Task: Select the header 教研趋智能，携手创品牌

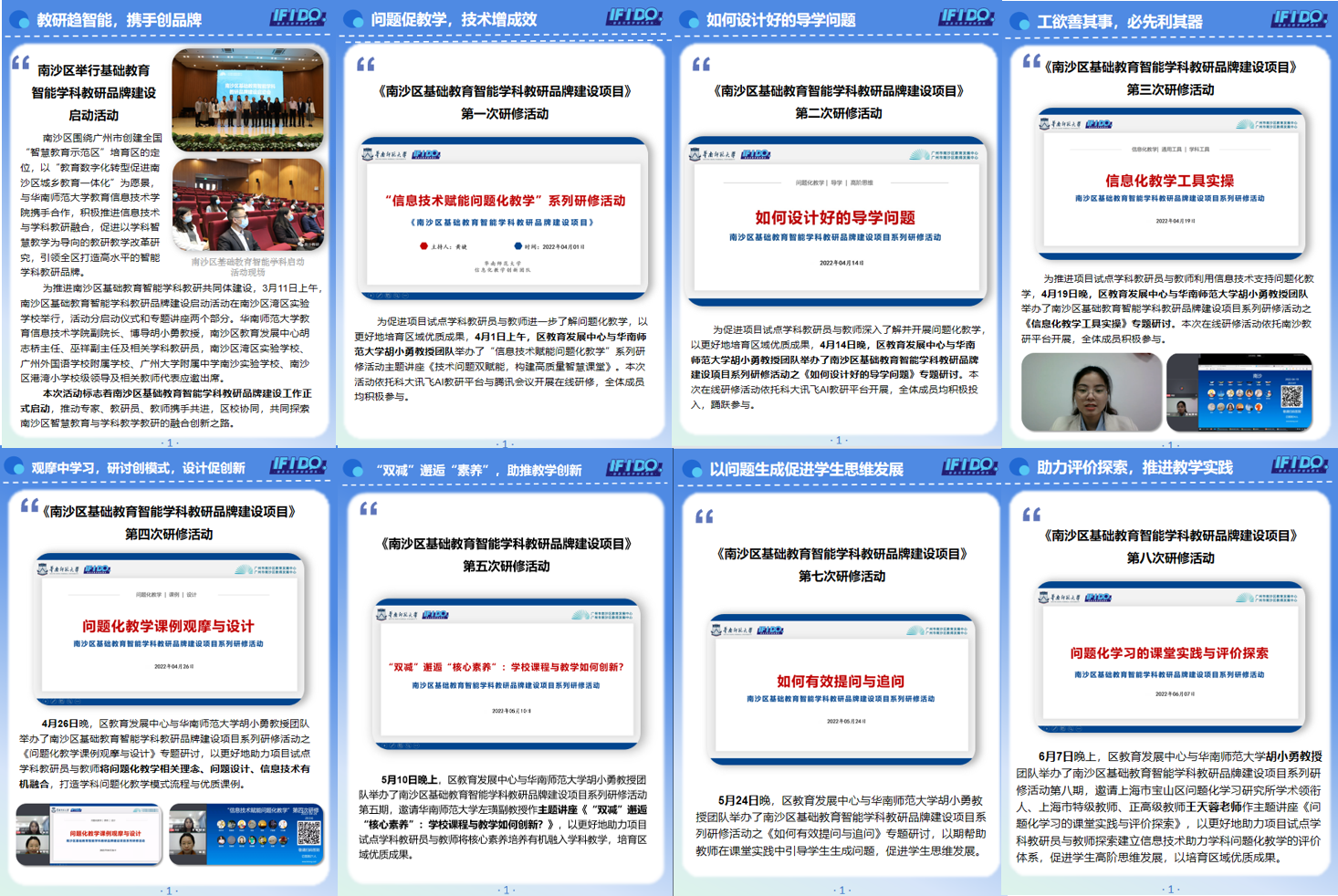Action: tap(120, 19)
